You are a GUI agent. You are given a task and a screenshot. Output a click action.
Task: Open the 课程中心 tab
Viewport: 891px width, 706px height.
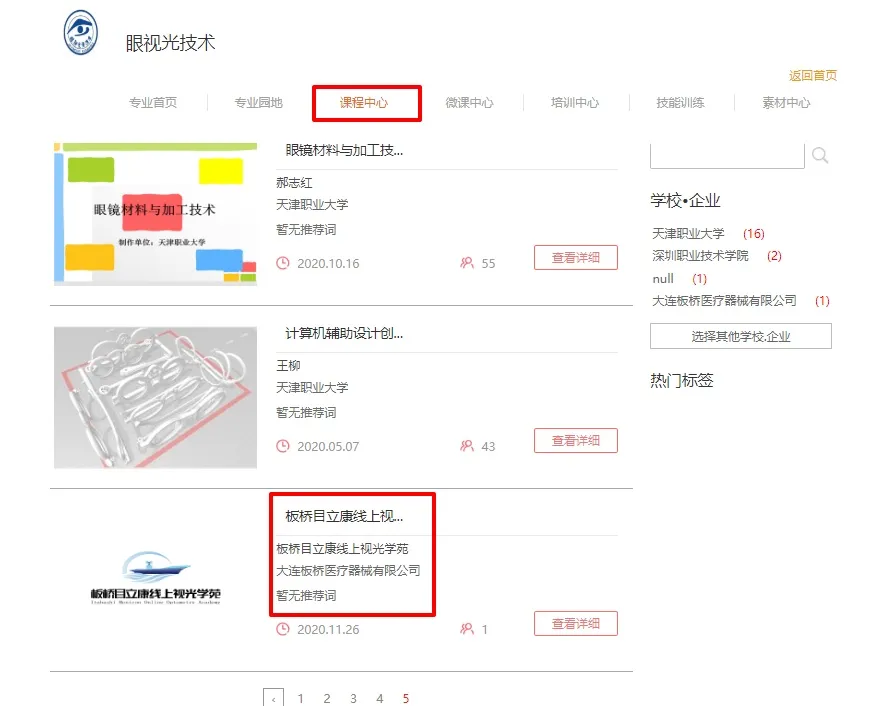tap(364, 103)
